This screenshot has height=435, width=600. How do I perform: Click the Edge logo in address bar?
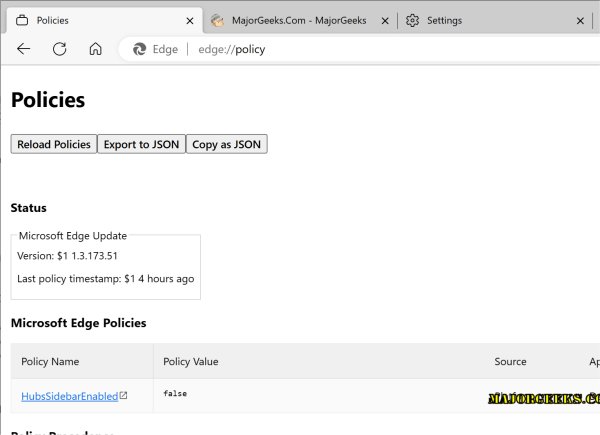coord(140,49)
